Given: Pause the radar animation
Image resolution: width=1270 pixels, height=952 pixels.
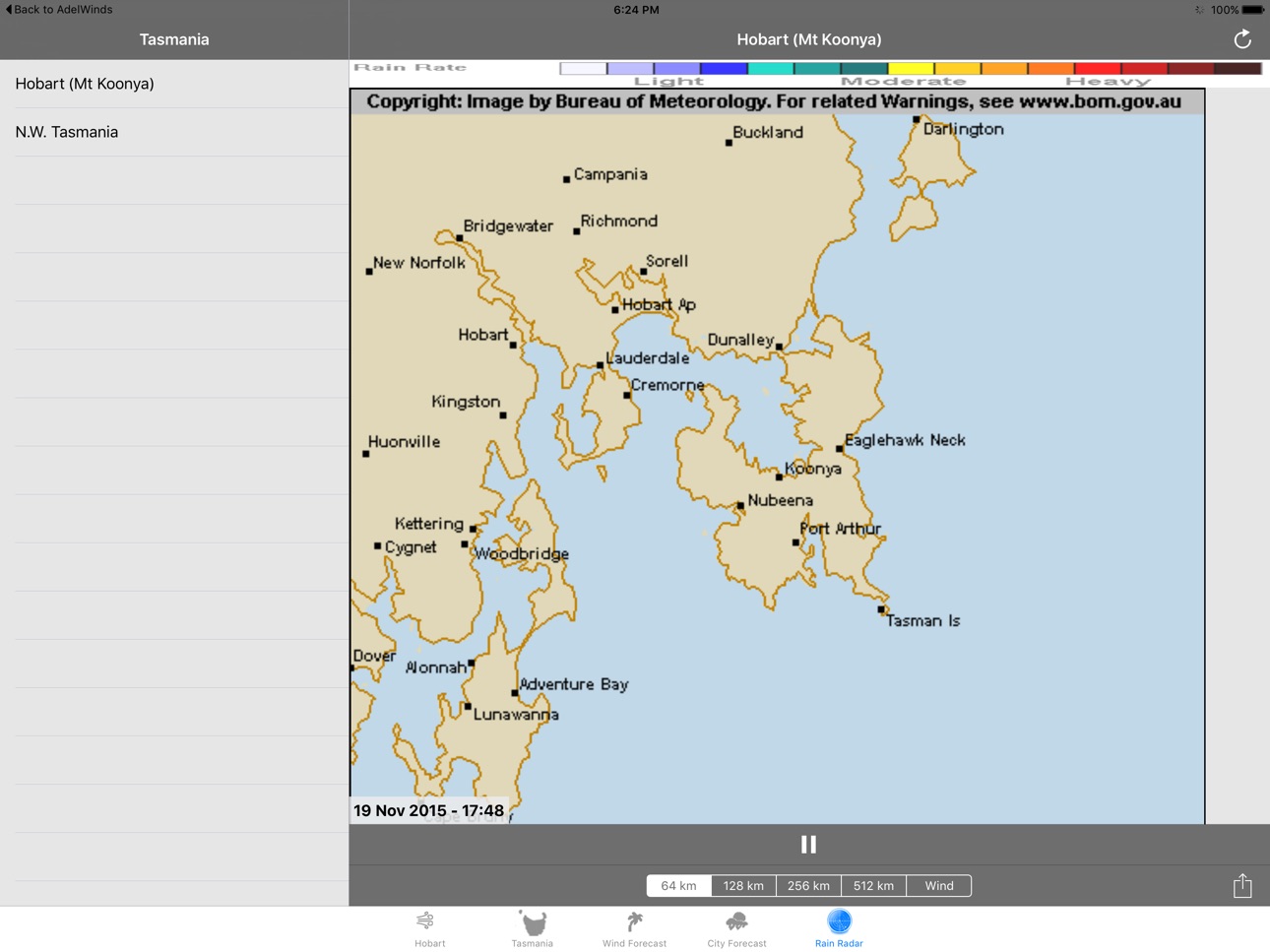Looking at the screenshot, I should 808,845.
